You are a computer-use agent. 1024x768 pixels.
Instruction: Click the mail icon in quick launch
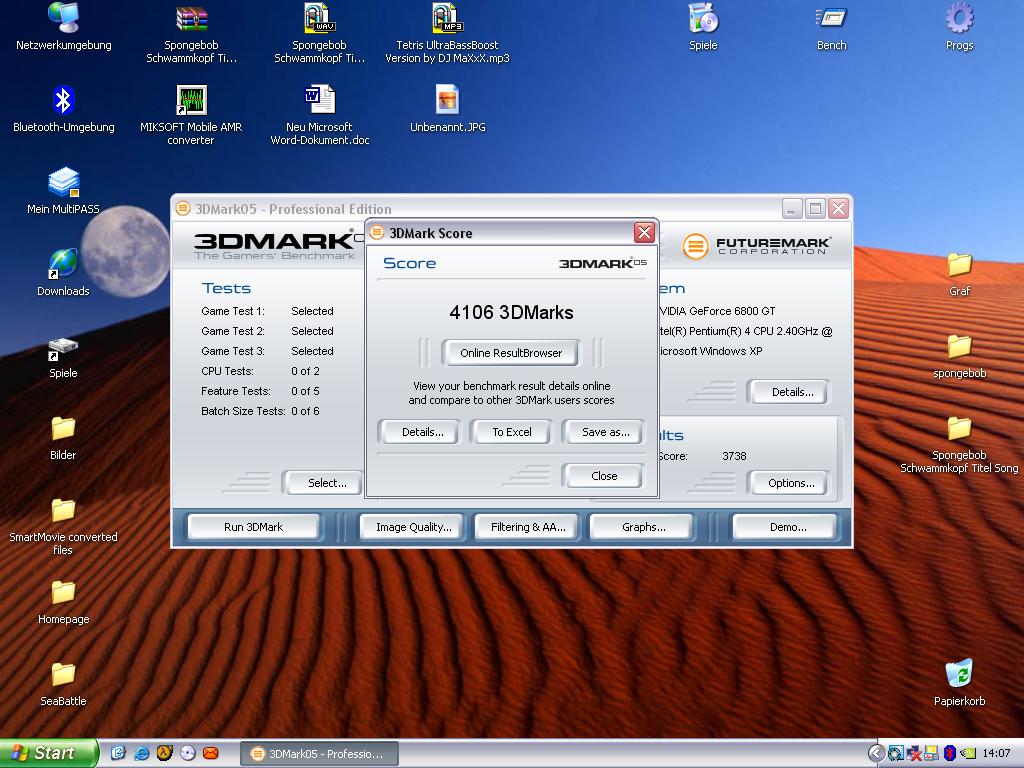pos(211,753)
